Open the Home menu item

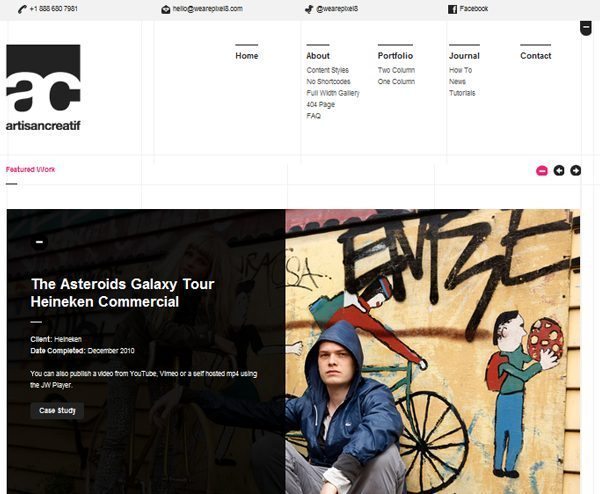[x=247, y=56]
